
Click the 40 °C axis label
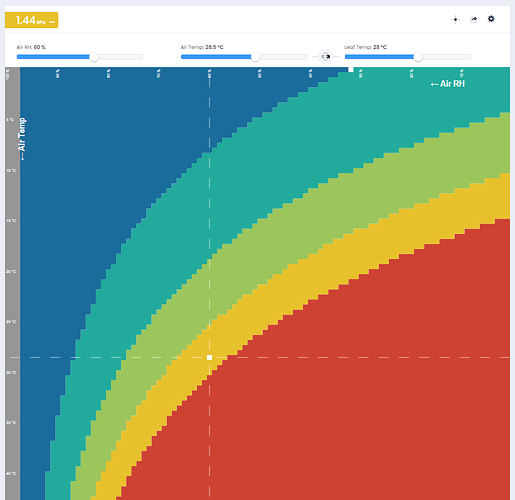tap(11, 473)
